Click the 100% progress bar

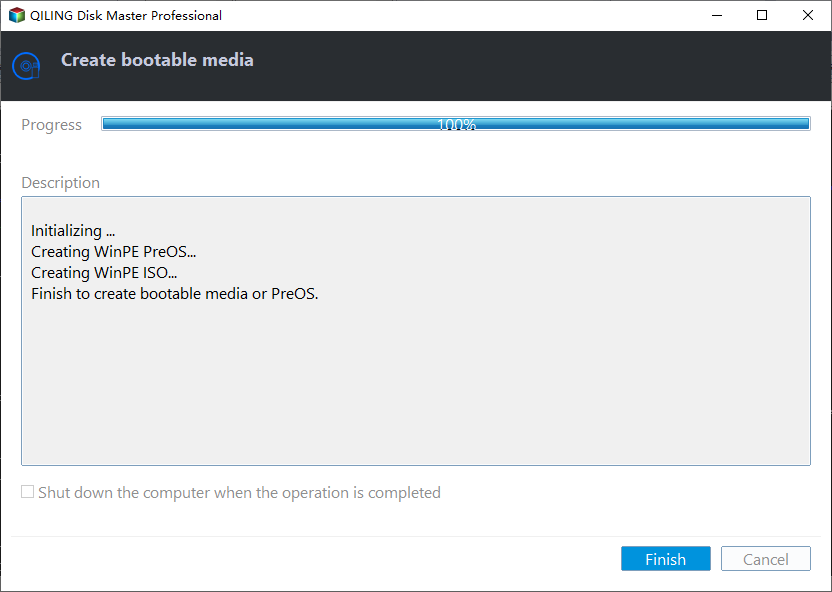point(456,124)
